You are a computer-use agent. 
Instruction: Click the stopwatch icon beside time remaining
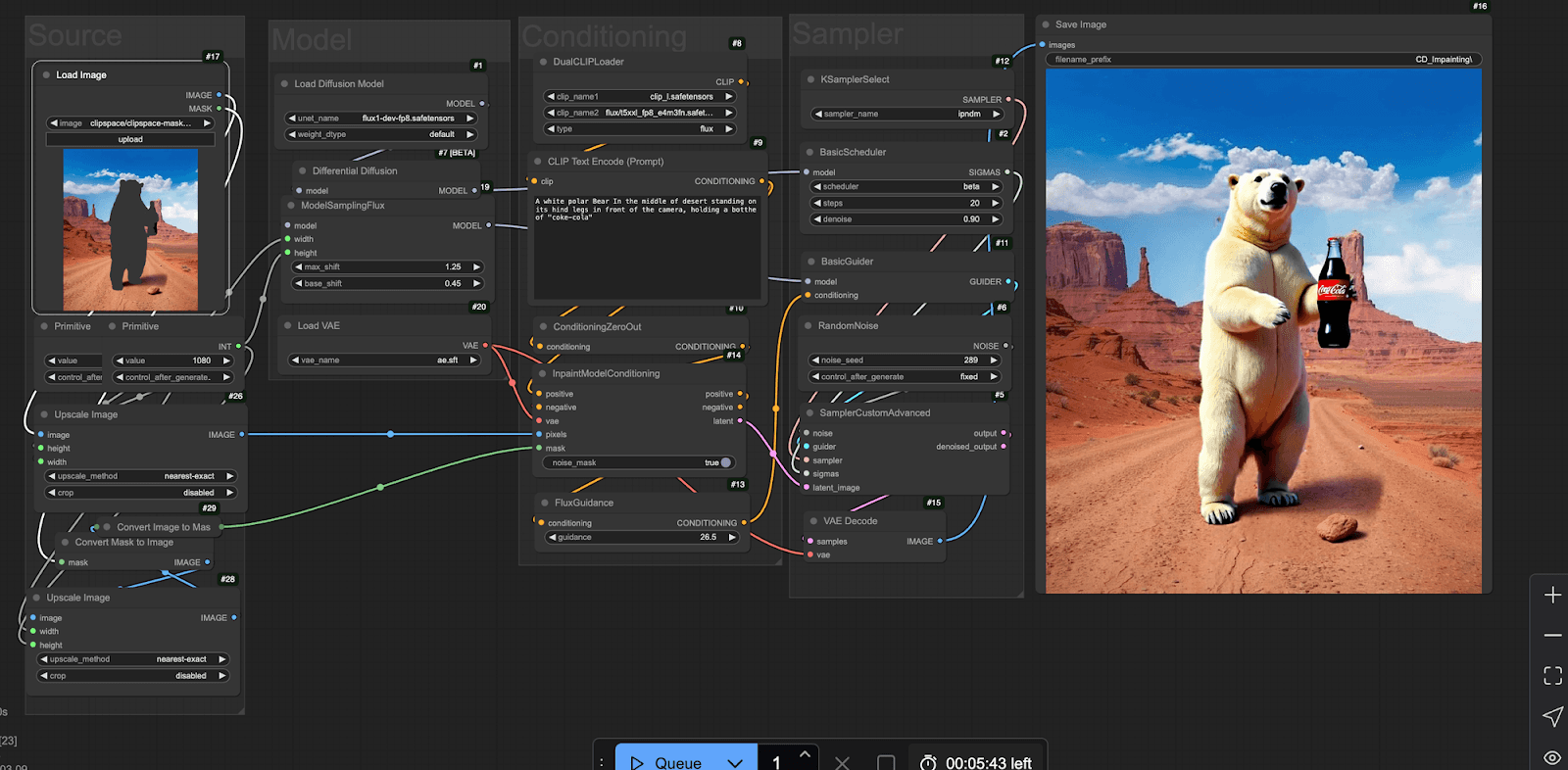click(x=928, y=762)
